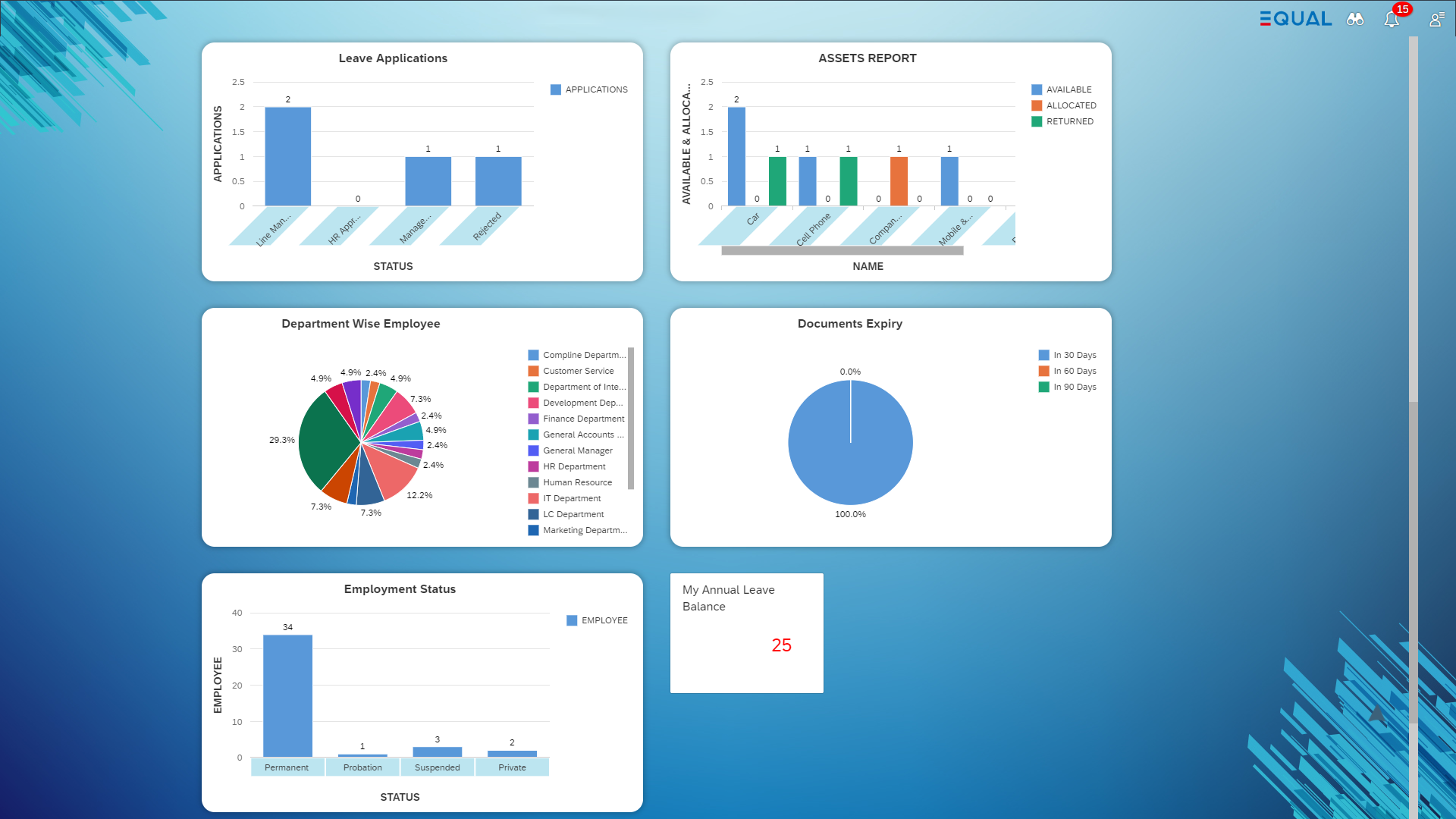The image size is (1456, 819).
Task: Select Customer Service legend entry
Action: 578,371
